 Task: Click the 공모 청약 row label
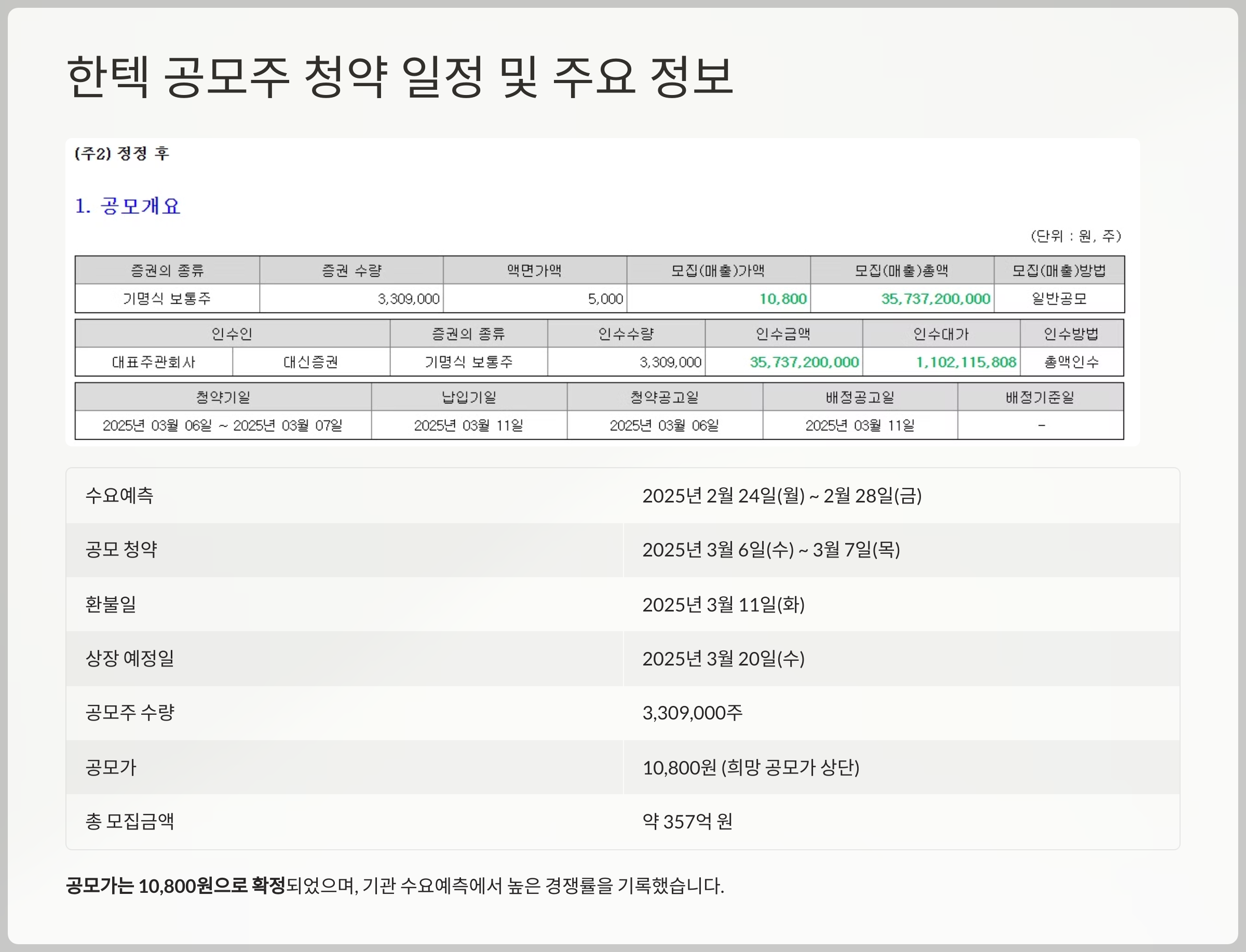tap(121, 549)
